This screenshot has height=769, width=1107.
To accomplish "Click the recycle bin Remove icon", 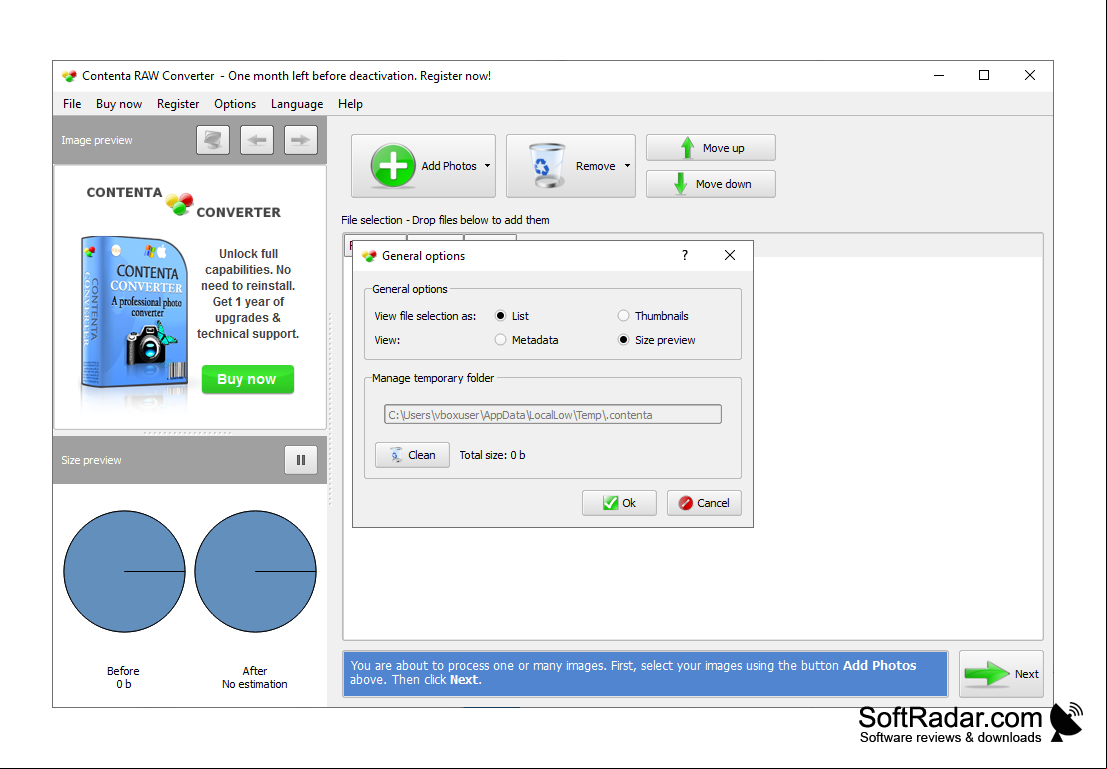I will [546, 166].
